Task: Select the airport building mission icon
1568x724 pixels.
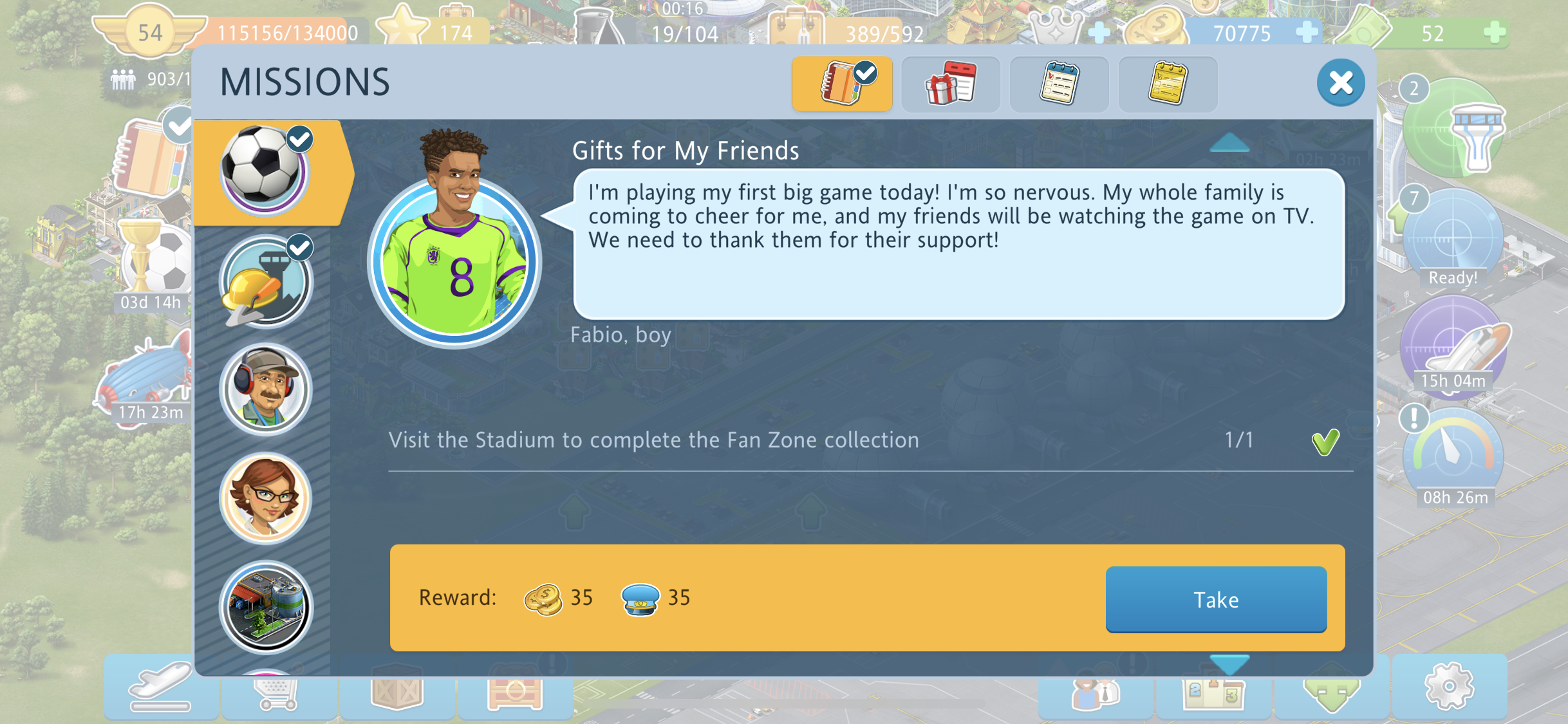Action: (x=265, y=606)
